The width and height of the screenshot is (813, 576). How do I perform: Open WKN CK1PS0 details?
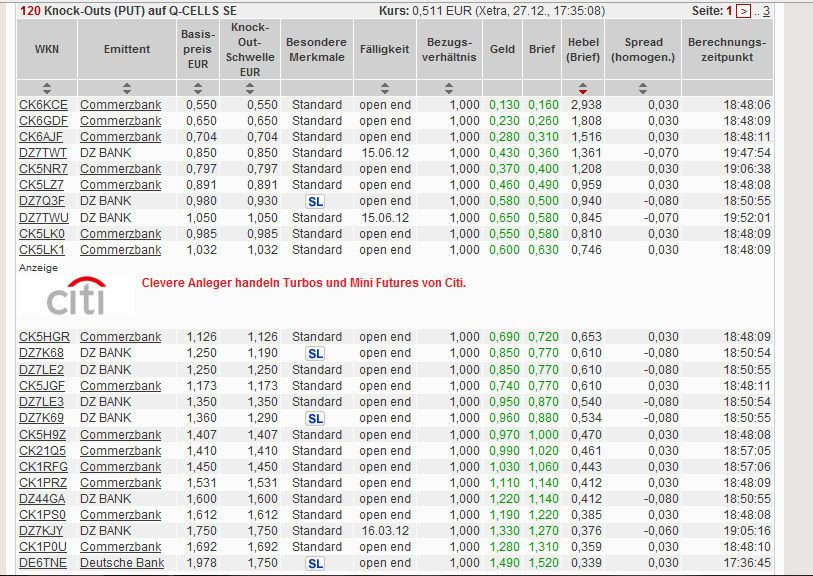pyautogui.click(x=43, y=515)
